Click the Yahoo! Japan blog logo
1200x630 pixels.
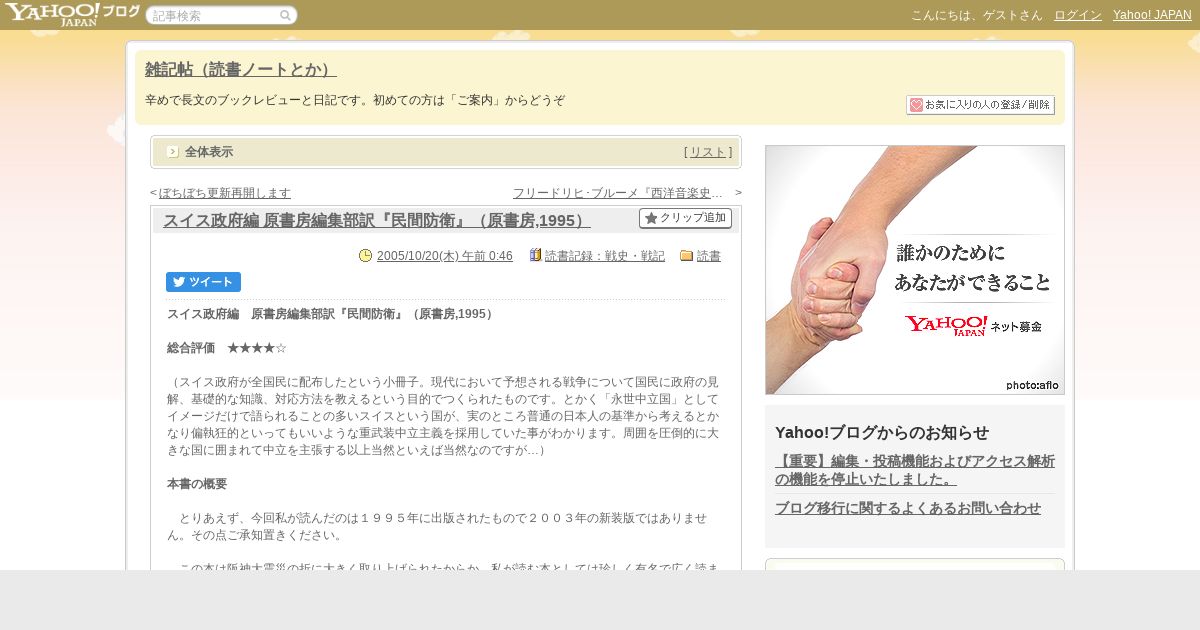click(71, 14)
